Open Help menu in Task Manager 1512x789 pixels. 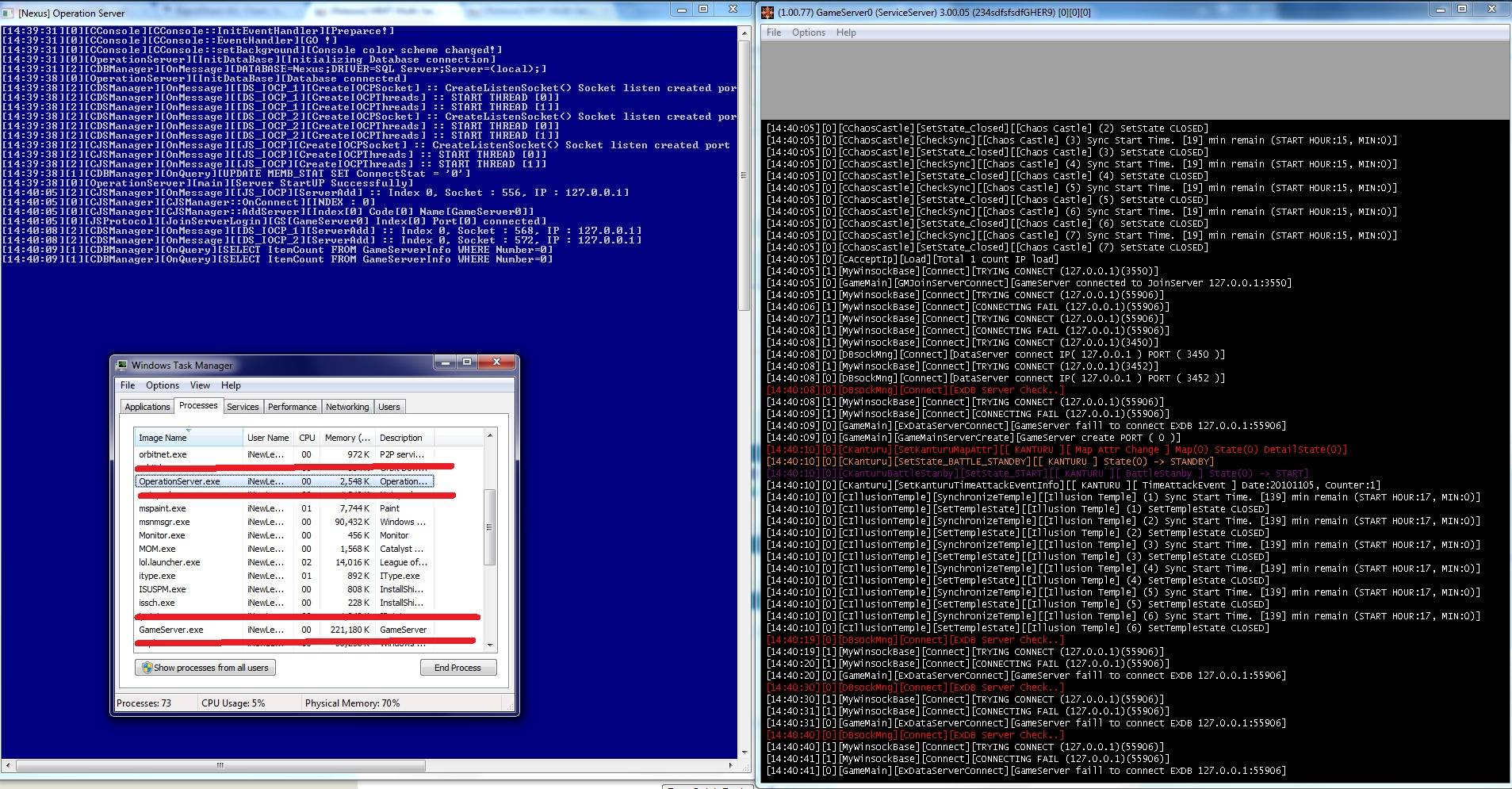point(231,385)
